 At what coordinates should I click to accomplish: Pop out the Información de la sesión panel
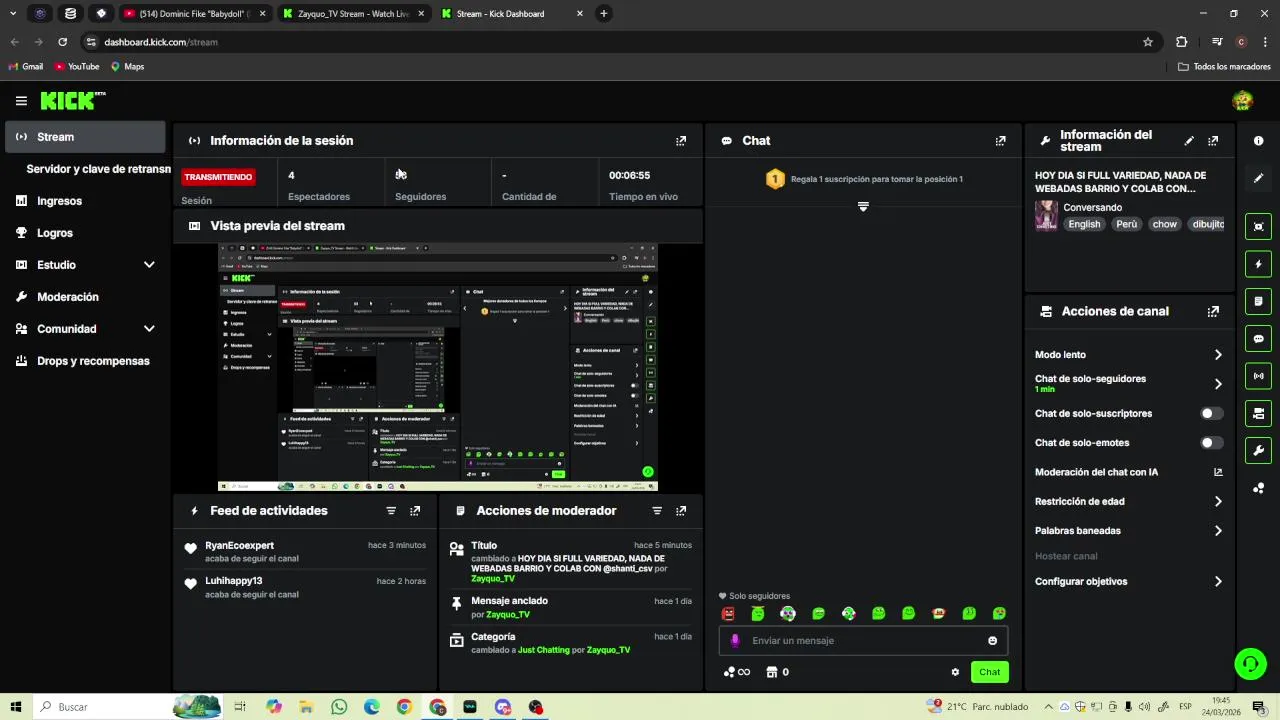click(681, 141)
